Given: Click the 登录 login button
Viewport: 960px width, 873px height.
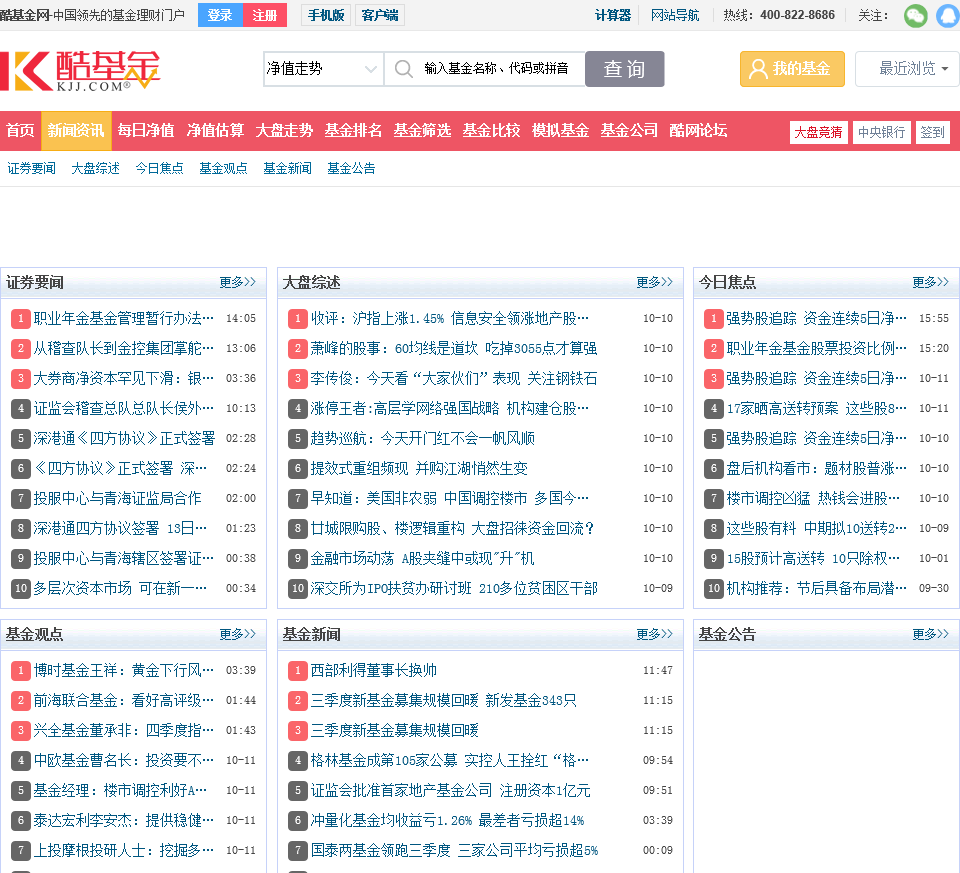Looking at the screenshot, I should click(220, 15).
